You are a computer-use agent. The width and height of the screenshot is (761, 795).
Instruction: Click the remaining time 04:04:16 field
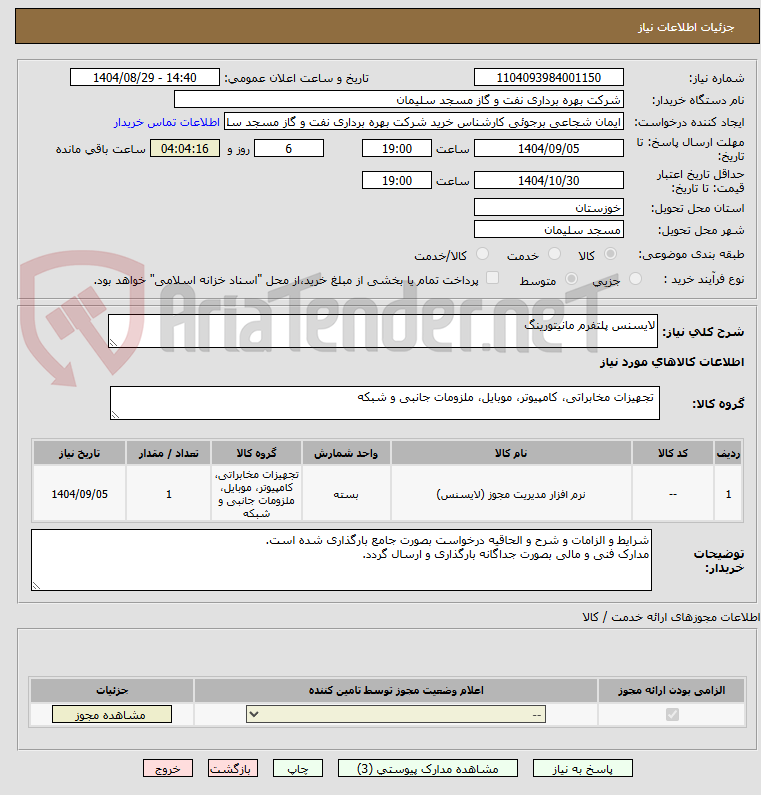point(185,149)
